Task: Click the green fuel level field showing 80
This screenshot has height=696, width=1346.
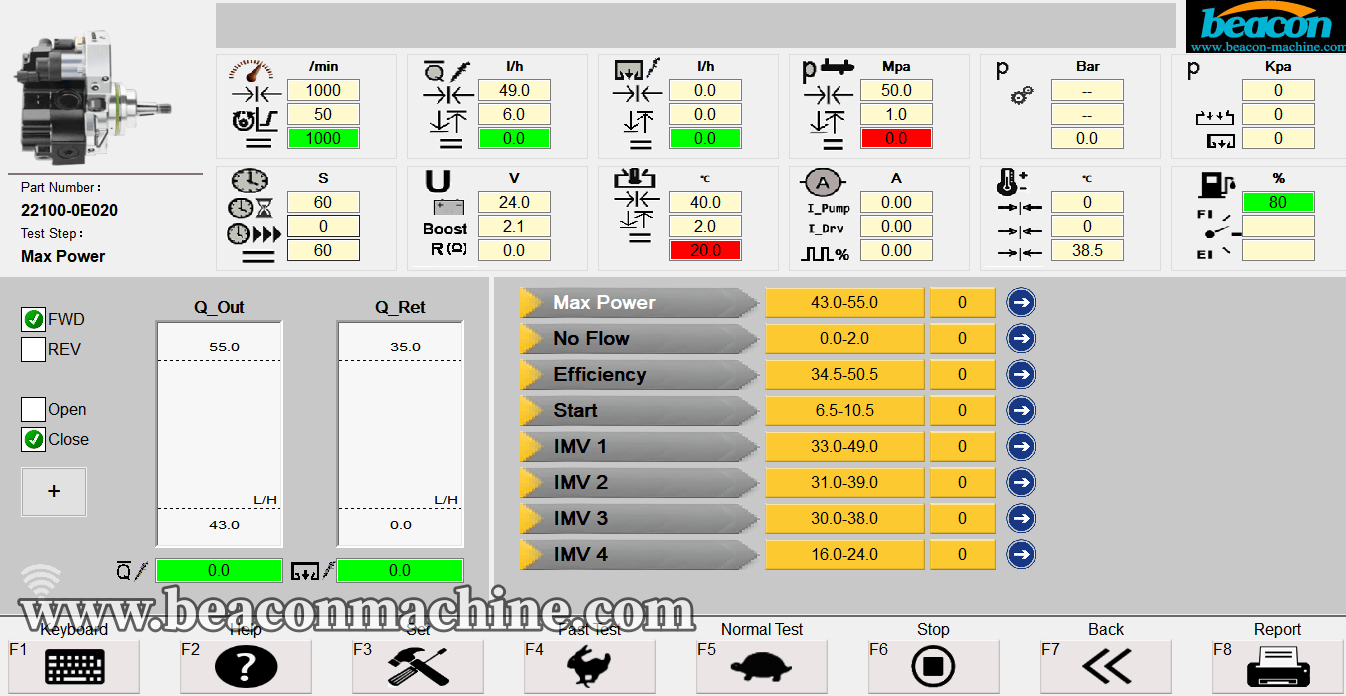Action: click(x=1278, y=202)
